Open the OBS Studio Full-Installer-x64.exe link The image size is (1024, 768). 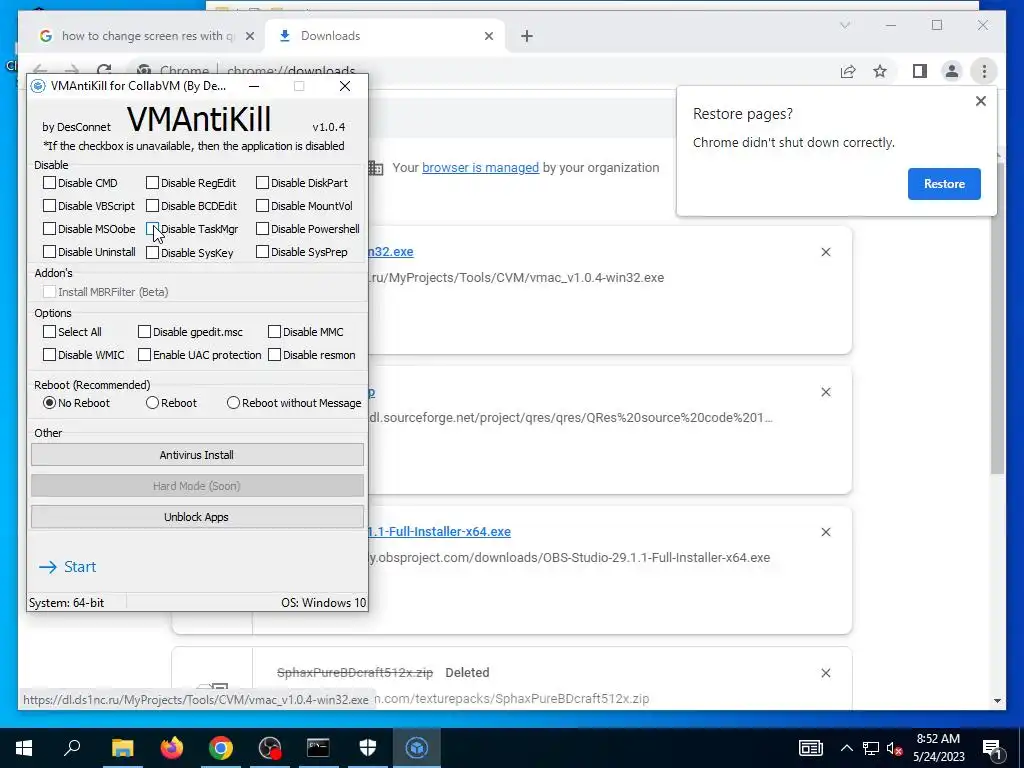pos(439,532)
